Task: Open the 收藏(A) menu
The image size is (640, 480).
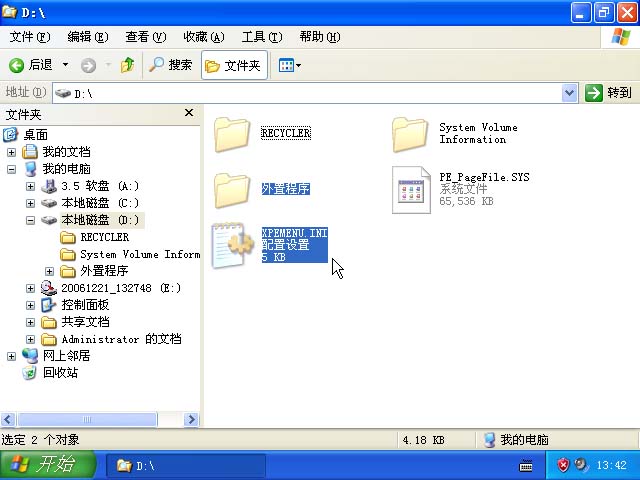Action: (x=204, y=37)
